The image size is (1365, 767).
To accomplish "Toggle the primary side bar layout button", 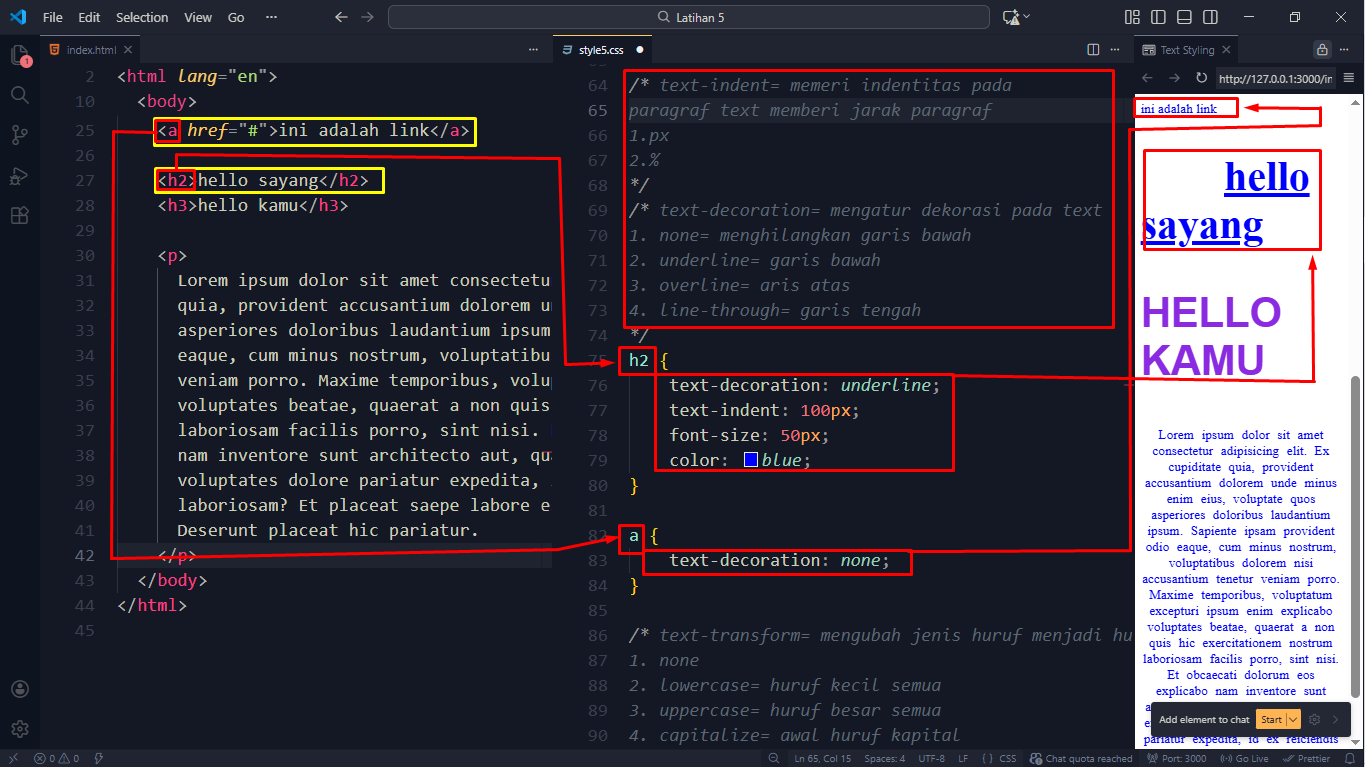I will click(x=1158, y=17).
